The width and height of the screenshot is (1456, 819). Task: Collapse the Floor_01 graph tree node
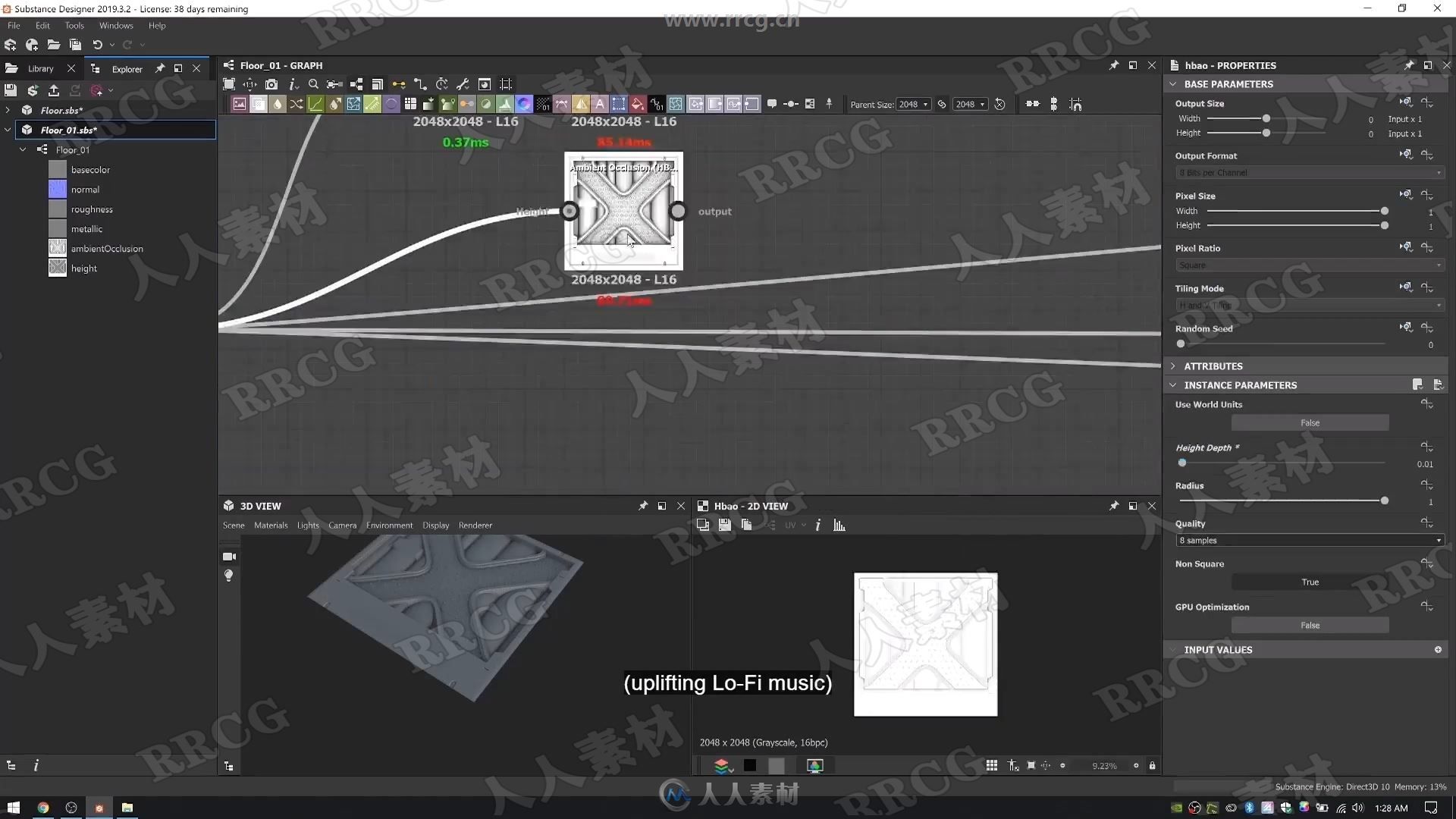23,150
